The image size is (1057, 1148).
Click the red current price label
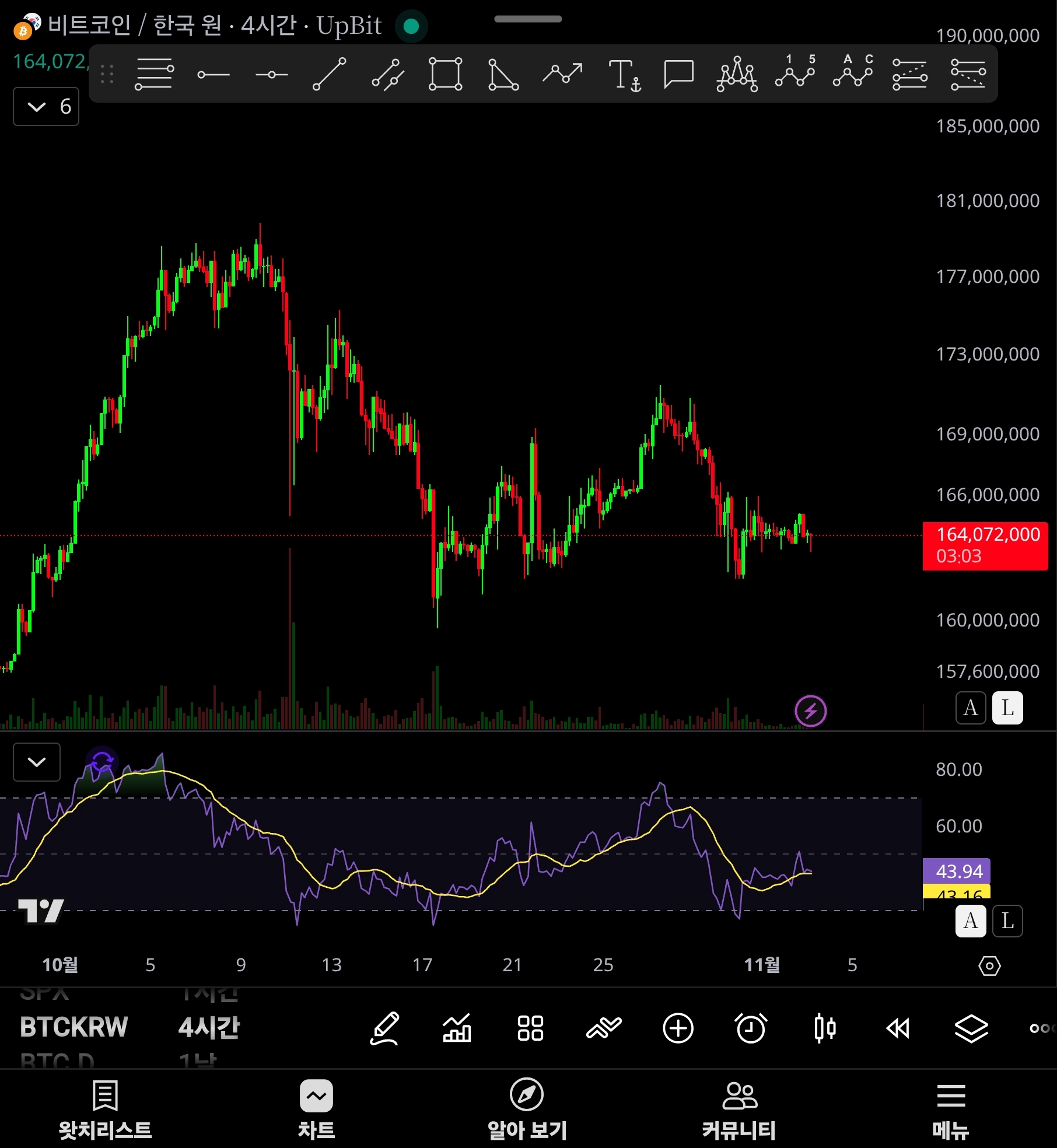coord(985,545)
